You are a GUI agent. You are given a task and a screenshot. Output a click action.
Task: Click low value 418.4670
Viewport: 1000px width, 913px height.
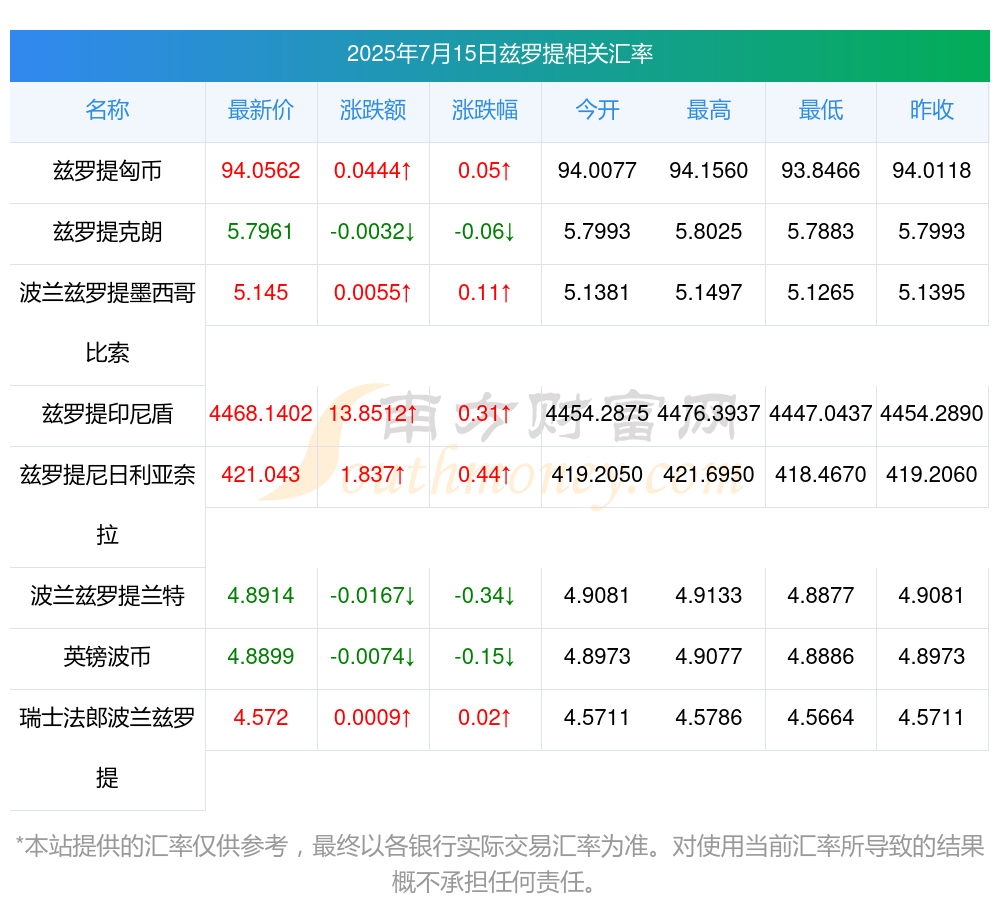click(x=821, y=474)
